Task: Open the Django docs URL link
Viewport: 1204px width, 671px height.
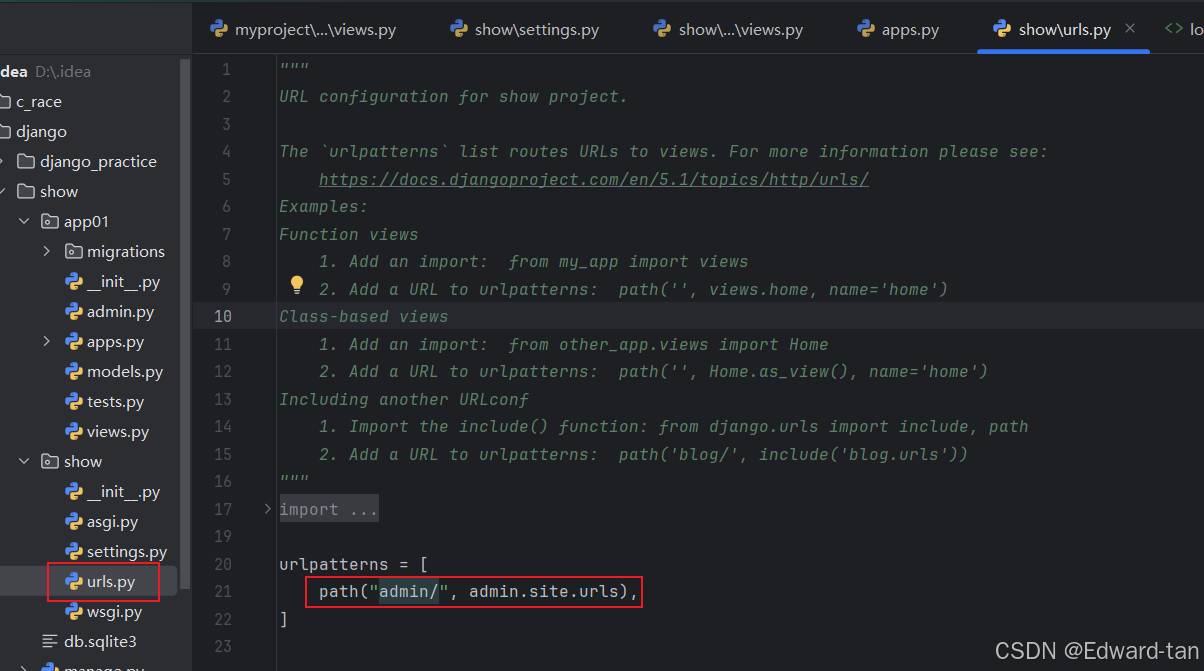Action: [x=593, y=180]
